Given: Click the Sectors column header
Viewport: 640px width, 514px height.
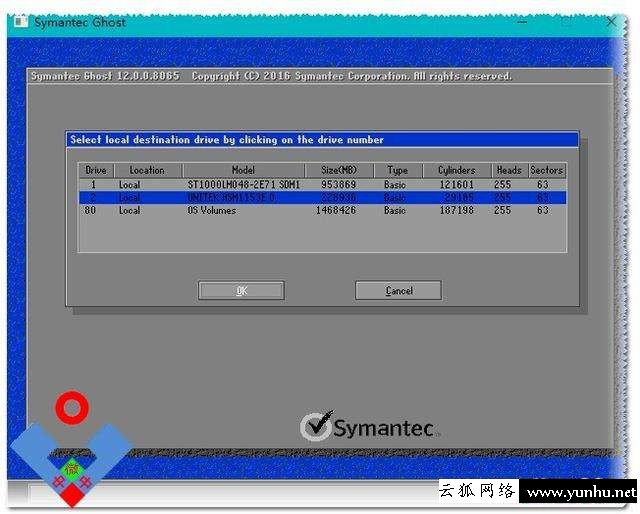Looking at the screenshot, I should coord(547,170).
